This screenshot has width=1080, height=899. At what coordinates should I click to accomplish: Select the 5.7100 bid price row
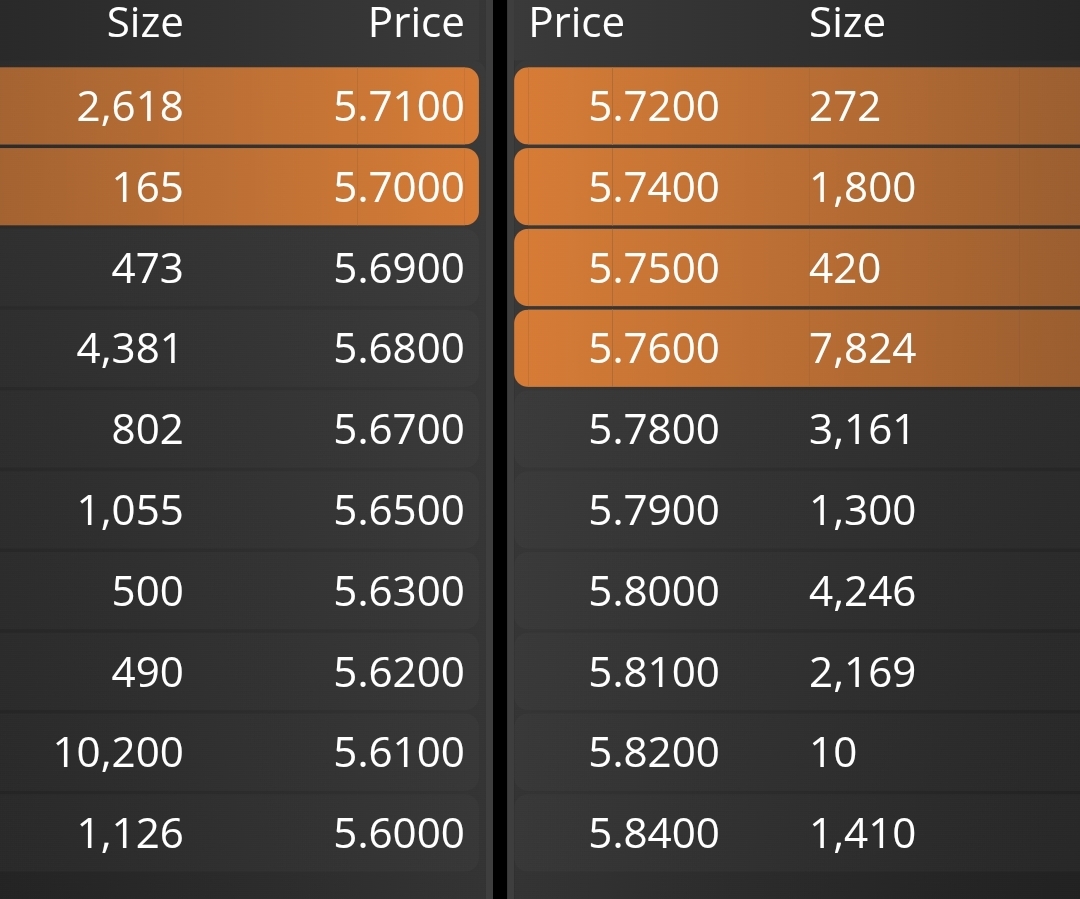(x=239, y=106)
